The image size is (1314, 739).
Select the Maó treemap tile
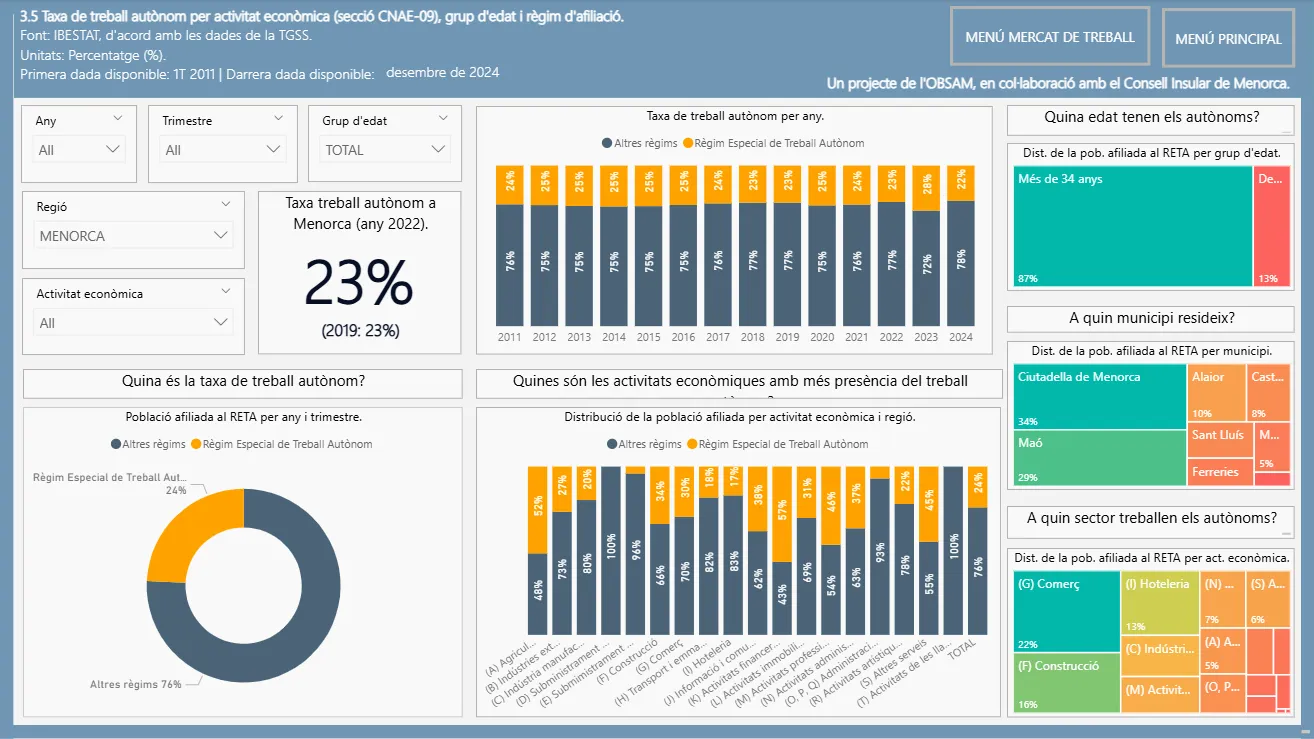point(1100,458)
